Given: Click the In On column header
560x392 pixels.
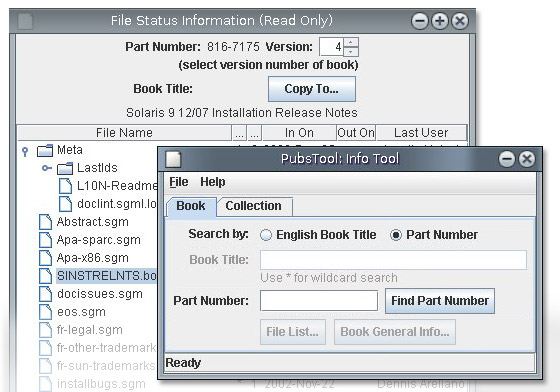Looking at the screenshot, I should click(299, 133).
